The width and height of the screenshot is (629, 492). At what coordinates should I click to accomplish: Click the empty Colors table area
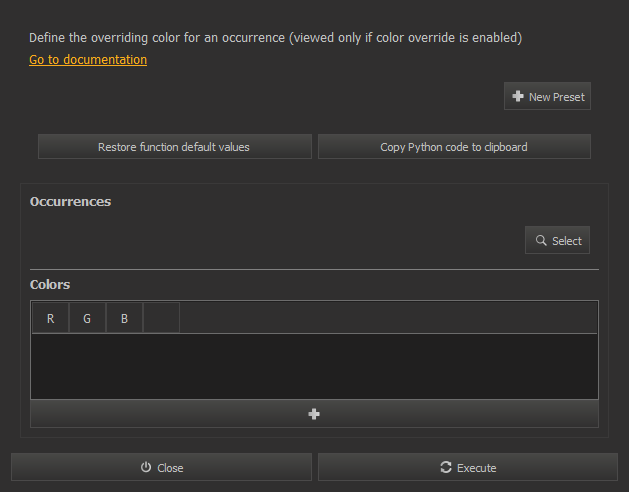314,366
